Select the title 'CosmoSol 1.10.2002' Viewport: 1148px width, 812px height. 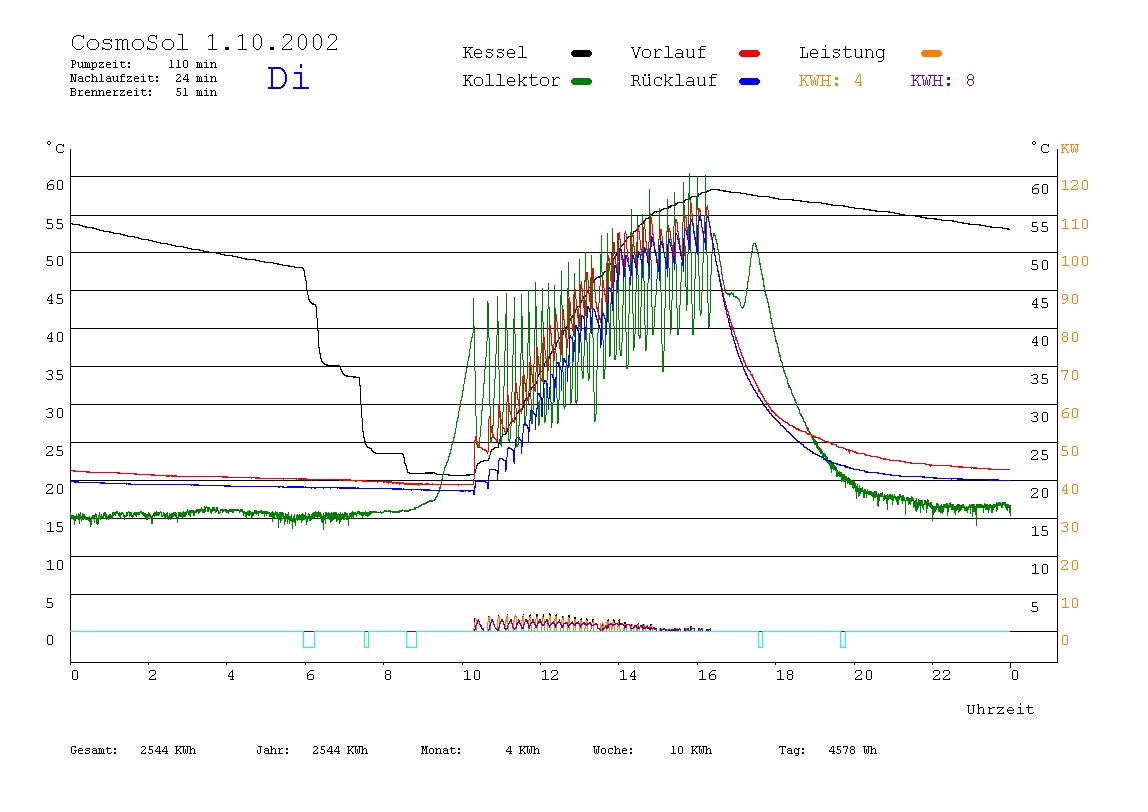tap(204, 42)
